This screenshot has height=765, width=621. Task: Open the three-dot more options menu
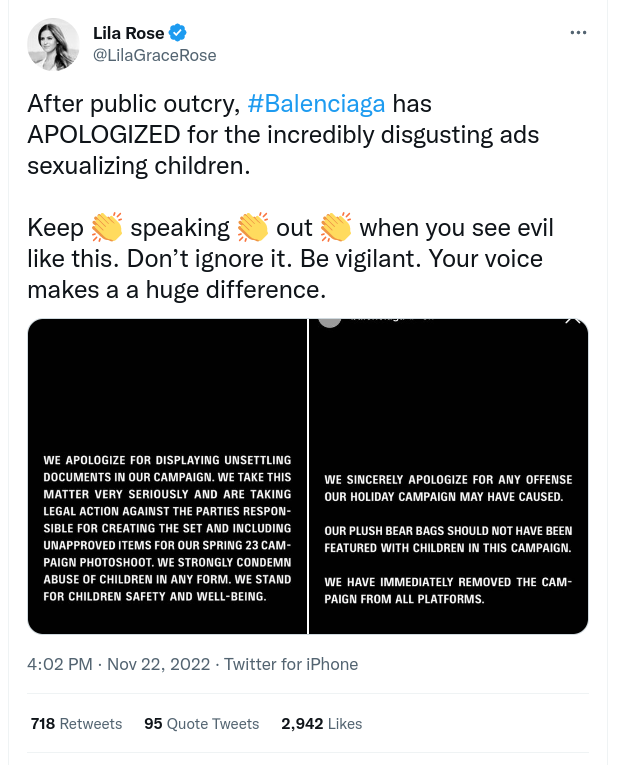(x=578, y=32)
